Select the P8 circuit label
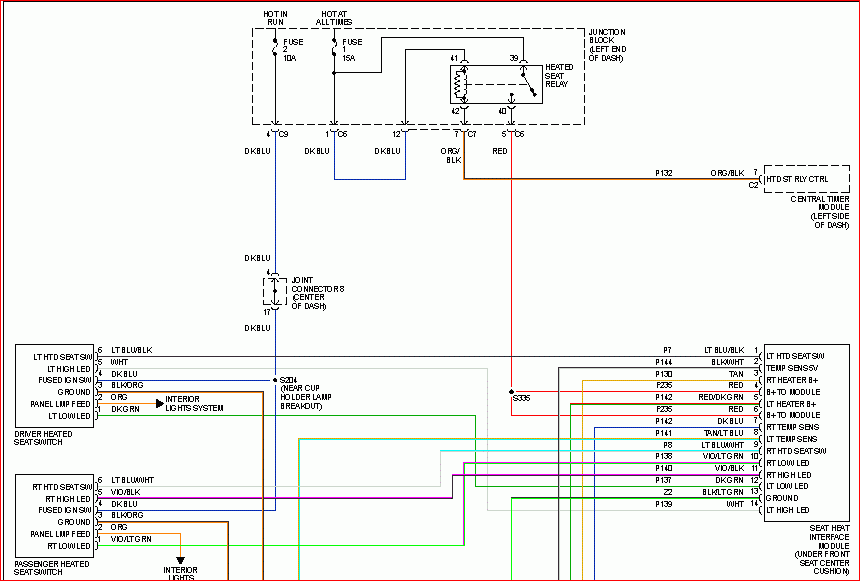860x581 pixels. coord(667,445)
